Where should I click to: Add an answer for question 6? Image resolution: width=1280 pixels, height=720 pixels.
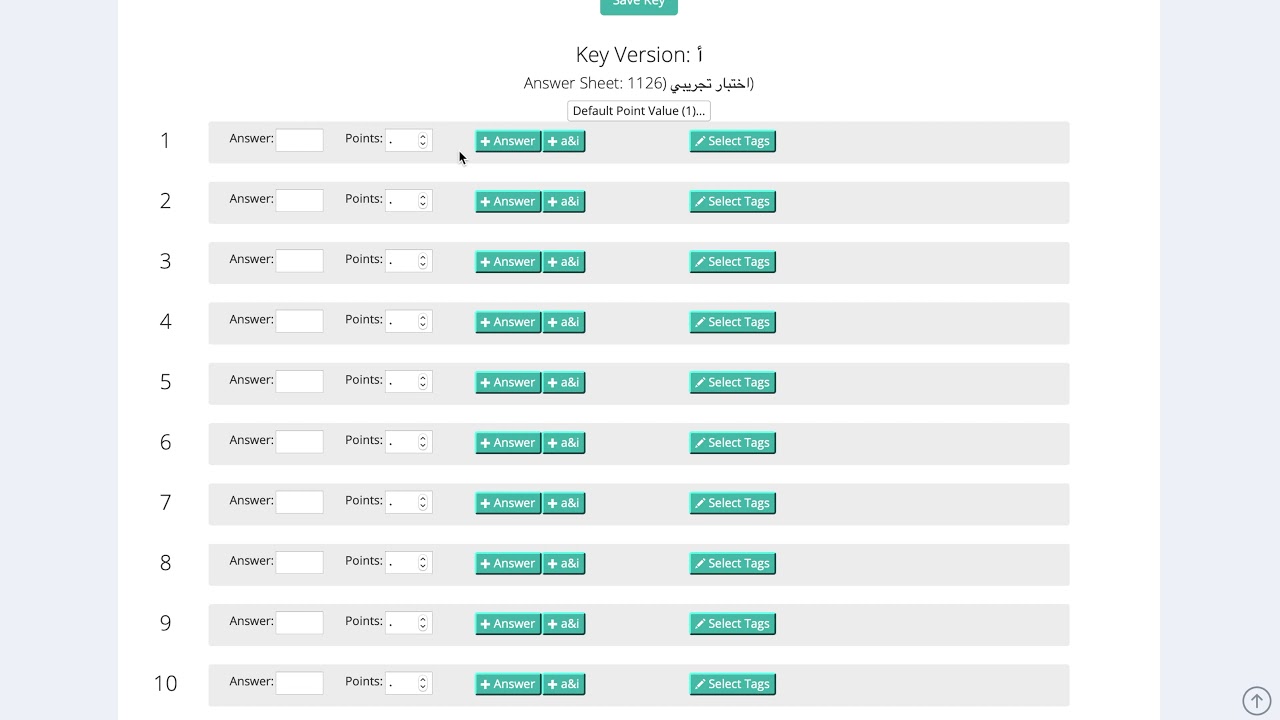click(x=507, y=443)
